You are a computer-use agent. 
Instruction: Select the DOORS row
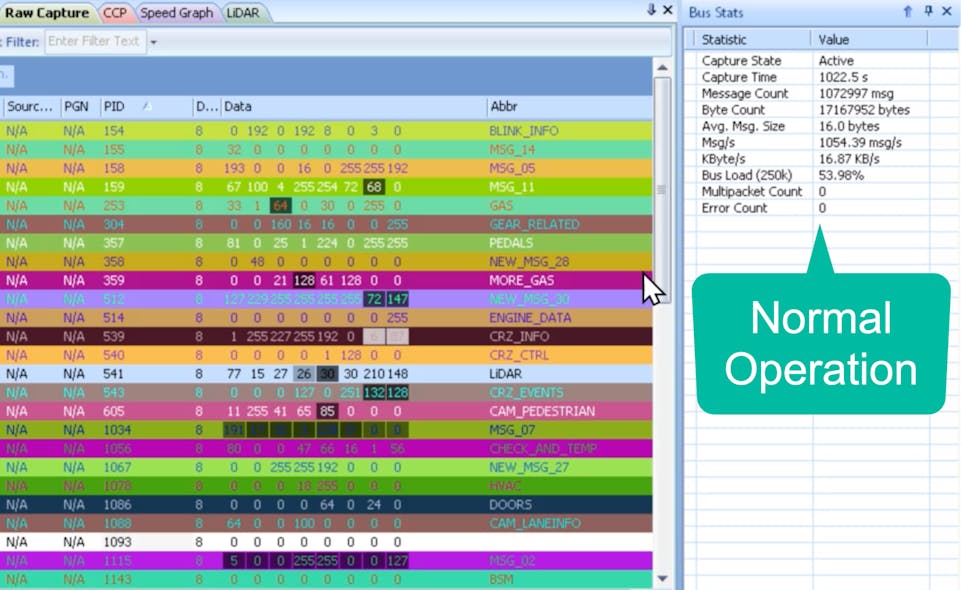[326, 504]
